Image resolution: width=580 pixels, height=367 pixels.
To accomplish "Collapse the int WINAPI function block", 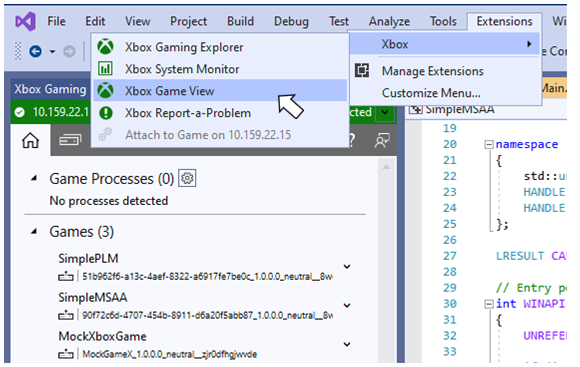I will [x=489, y=304].
